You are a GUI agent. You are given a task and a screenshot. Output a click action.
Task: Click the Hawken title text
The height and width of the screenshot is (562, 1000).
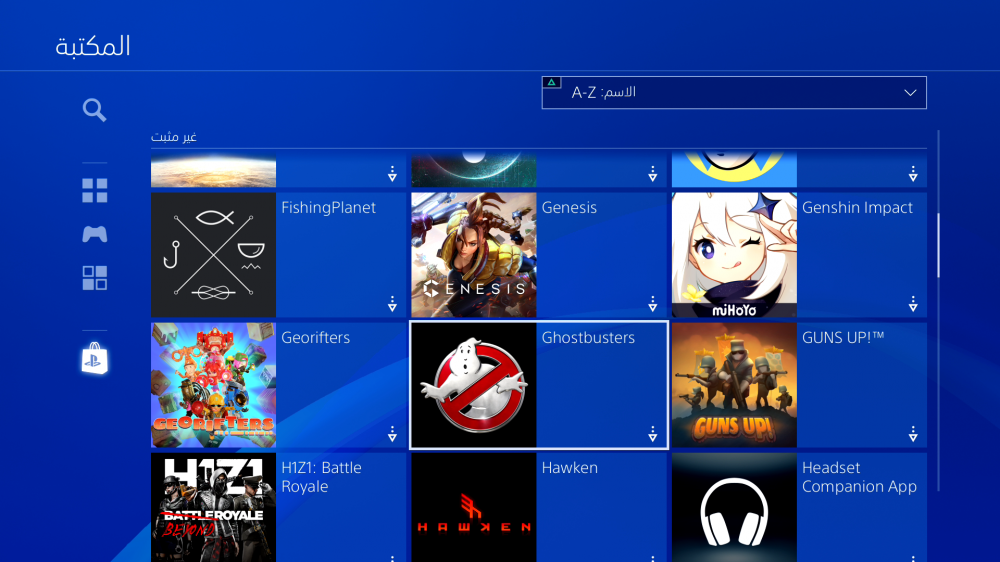(x=570, y=468)
